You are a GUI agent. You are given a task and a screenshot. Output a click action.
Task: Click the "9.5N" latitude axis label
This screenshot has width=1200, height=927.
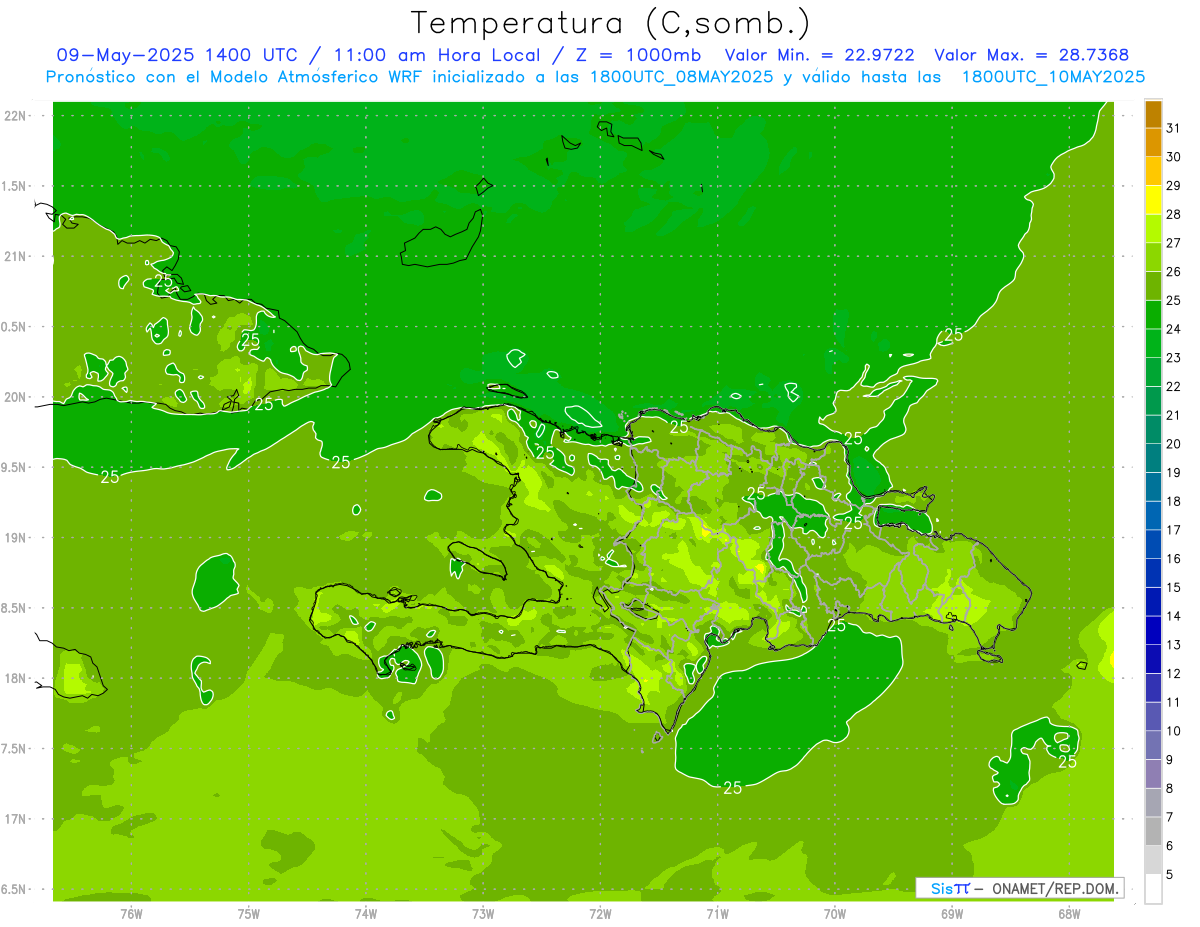pyautogui.click(x=15, y=467)
